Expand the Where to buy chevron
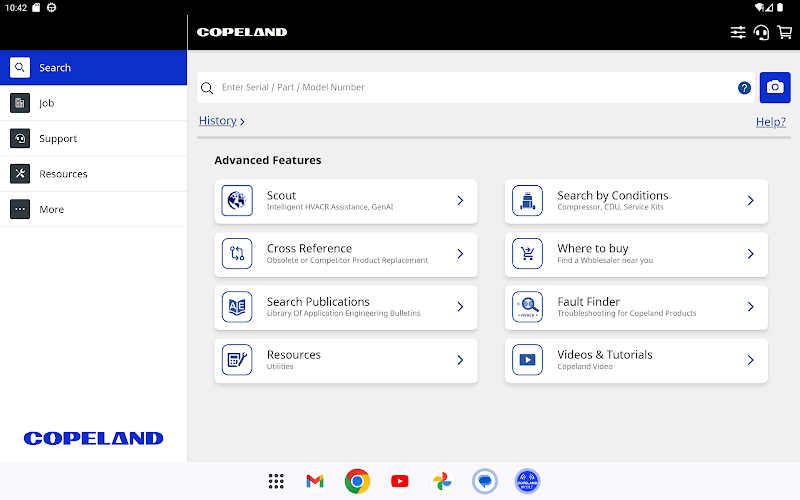 pos(751,254)
